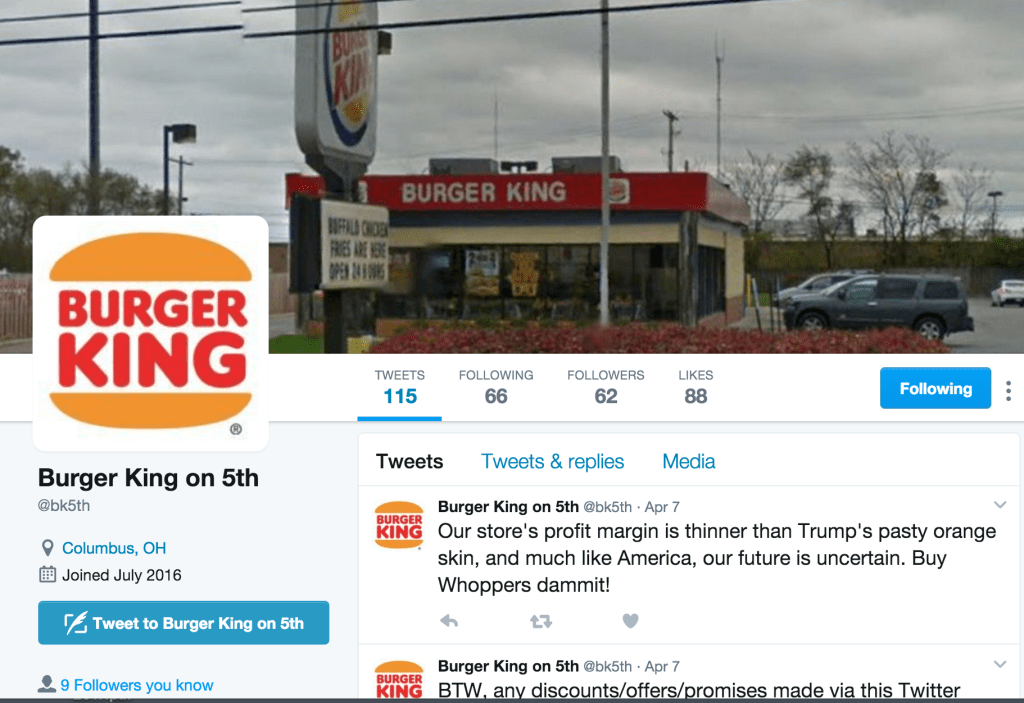Image resolution: width=1024 pixels, height=703 pixels.
Task: Reply to the Trump profit margin tweet
Action: (449, 621)
